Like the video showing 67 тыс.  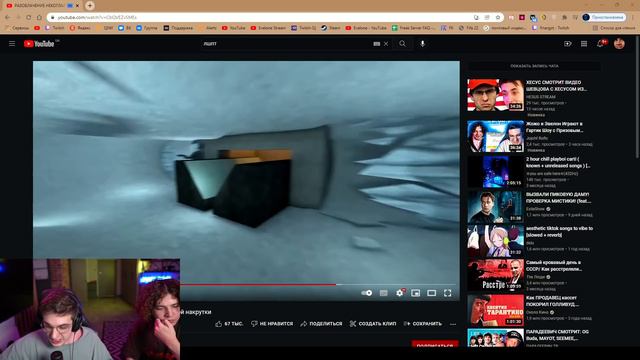229,324
